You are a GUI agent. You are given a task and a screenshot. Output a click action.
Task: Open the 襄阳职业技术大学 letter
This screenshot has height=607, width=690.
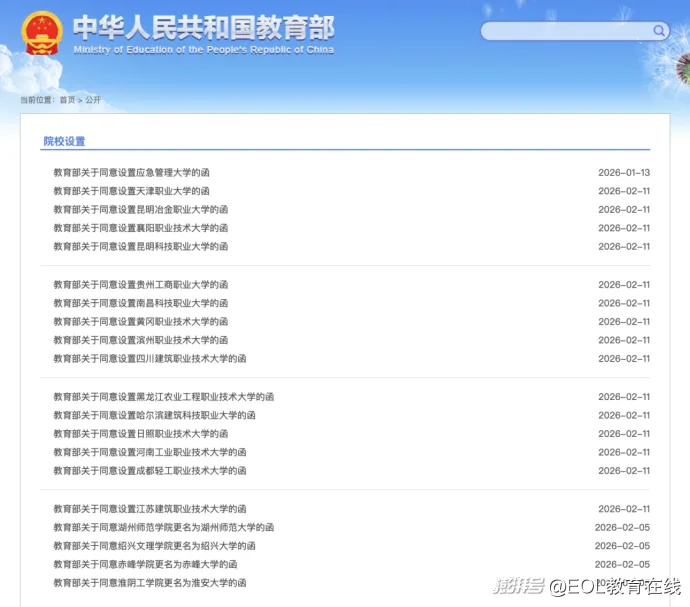pyautogui.click(x=140, y=228)
